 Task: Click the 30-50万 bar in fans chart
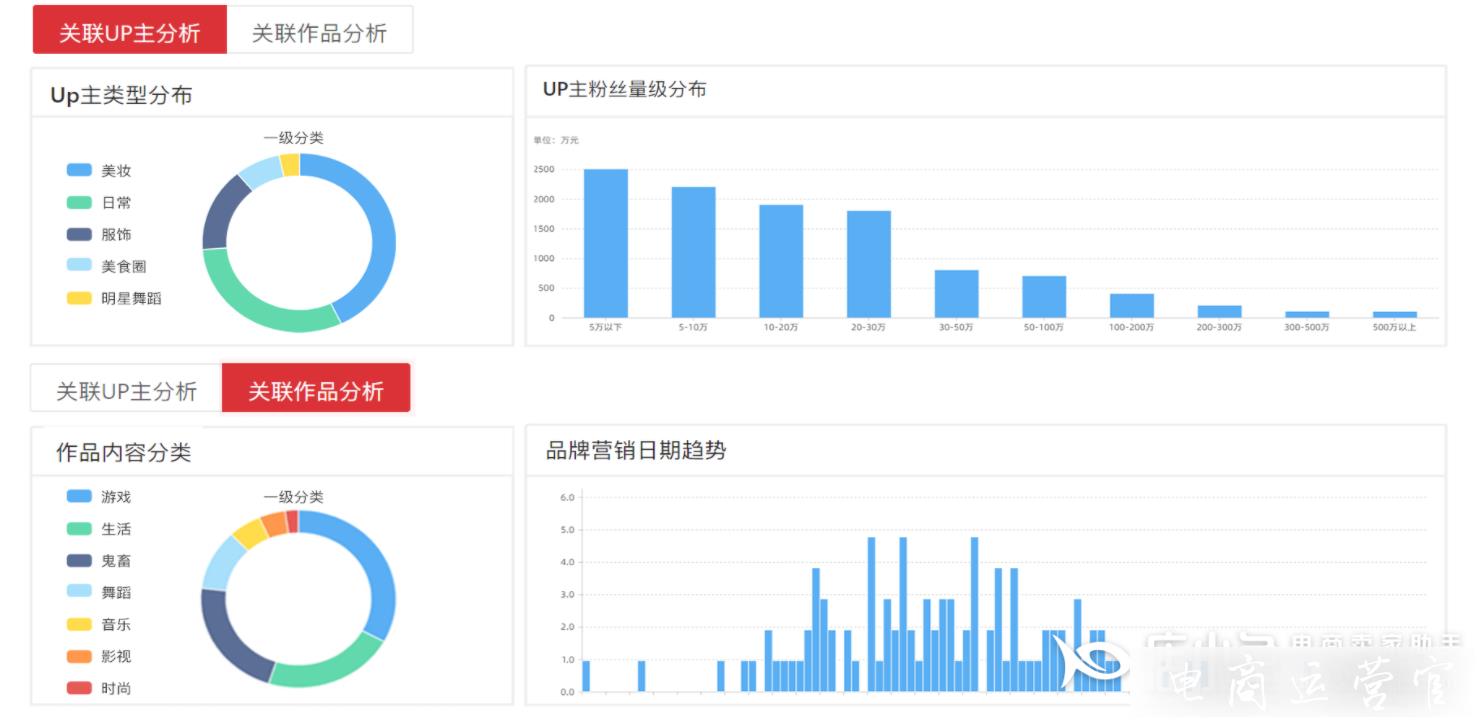click(x=957, y=294)
